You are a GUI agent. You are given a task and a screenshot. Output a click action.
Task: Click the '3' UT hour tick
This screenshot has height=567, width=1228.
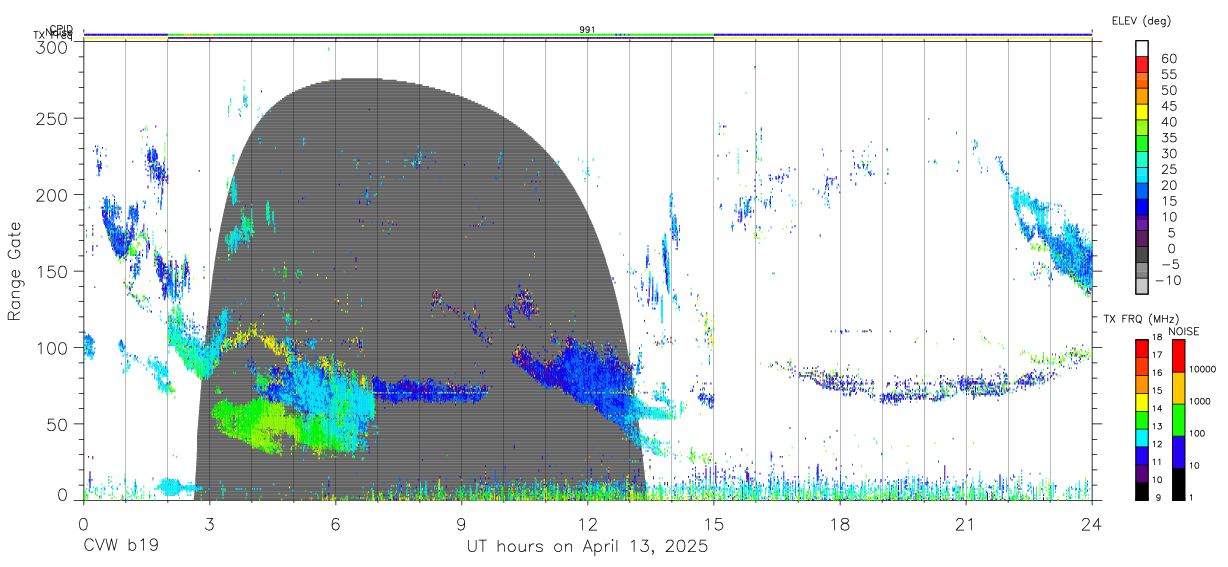pos(209,524)
